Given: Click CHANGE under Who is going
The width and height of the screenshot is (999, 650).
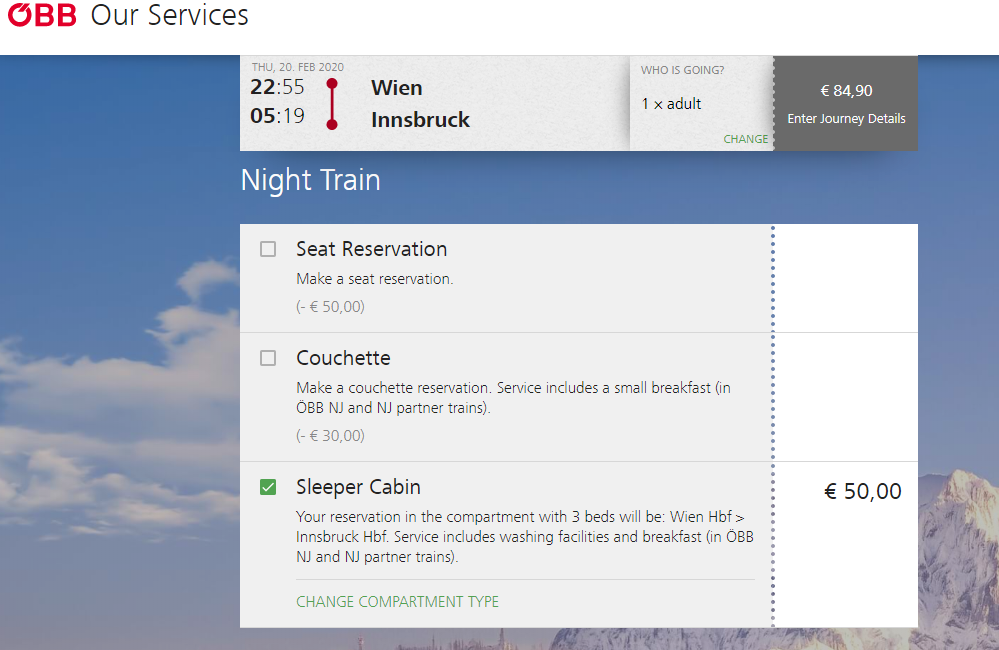Looking at the screenshot, I should pyautogui.click(x=745, y=139).
